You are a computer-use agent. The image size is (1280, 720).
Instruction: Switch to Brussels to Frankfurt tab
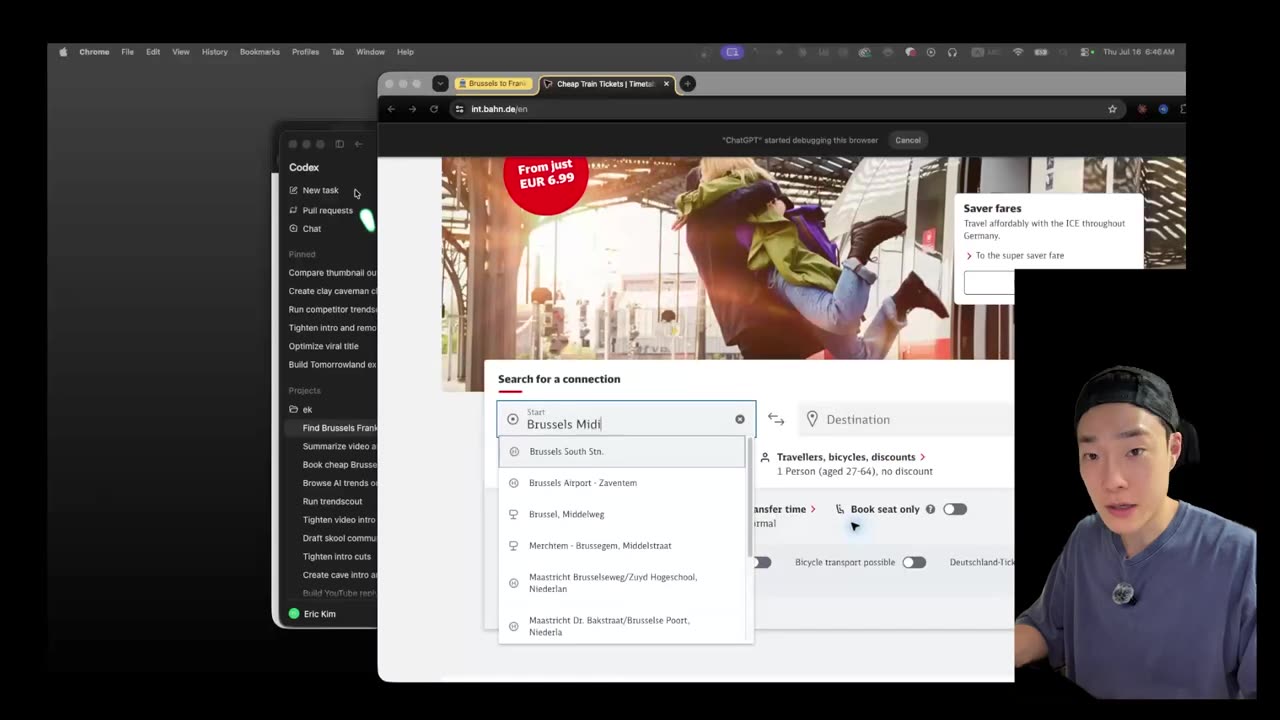(x=492, y=84)
